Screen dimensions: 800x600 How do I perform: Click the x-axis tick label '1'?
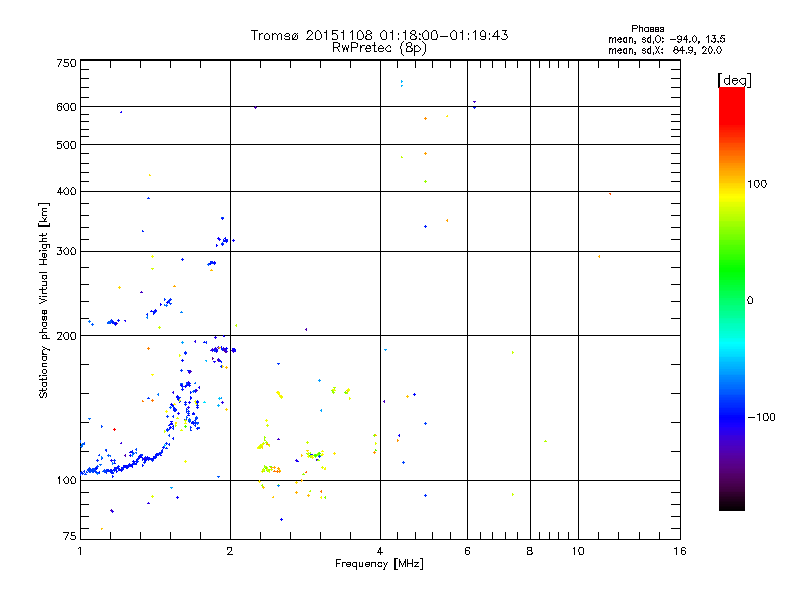pyautogui.click(x=80, y=551)
